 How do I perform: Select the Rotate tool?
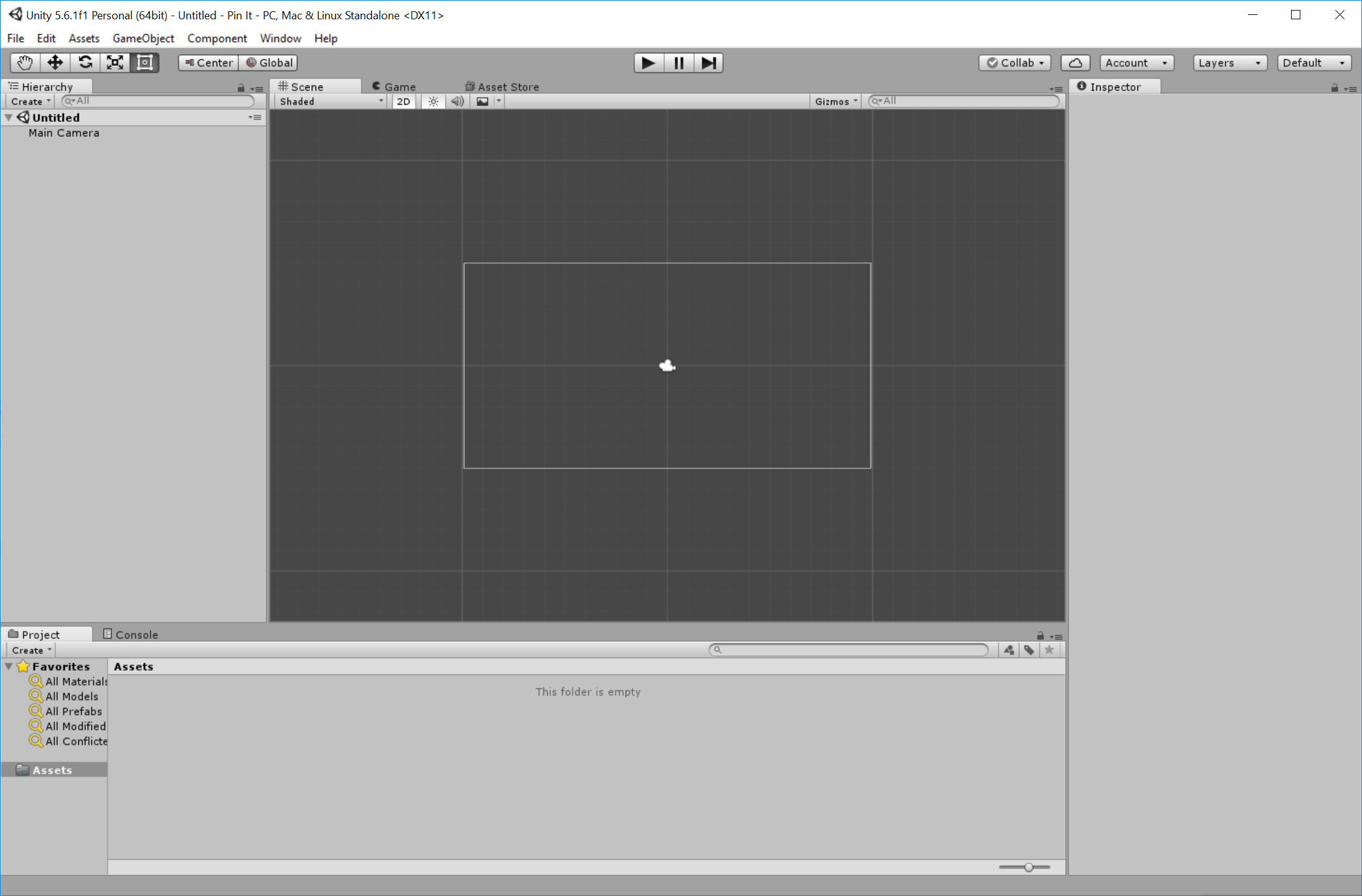click(x=85, y=62)
